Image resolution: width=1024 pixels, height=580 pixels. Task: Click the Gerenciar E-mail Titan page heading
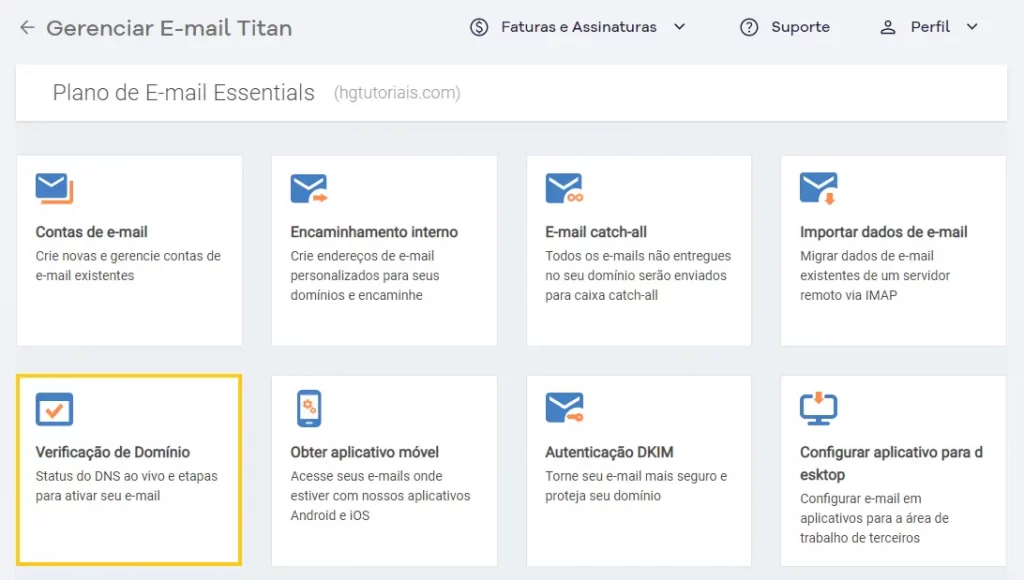(x=169, y=28)
